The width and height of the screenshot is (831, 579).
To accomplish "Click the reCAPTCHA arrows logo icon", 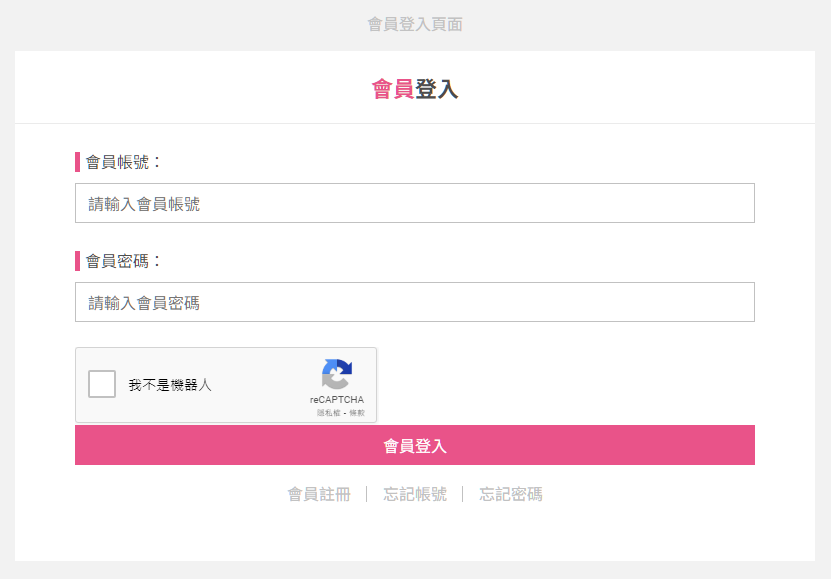I will coord(337,374).
